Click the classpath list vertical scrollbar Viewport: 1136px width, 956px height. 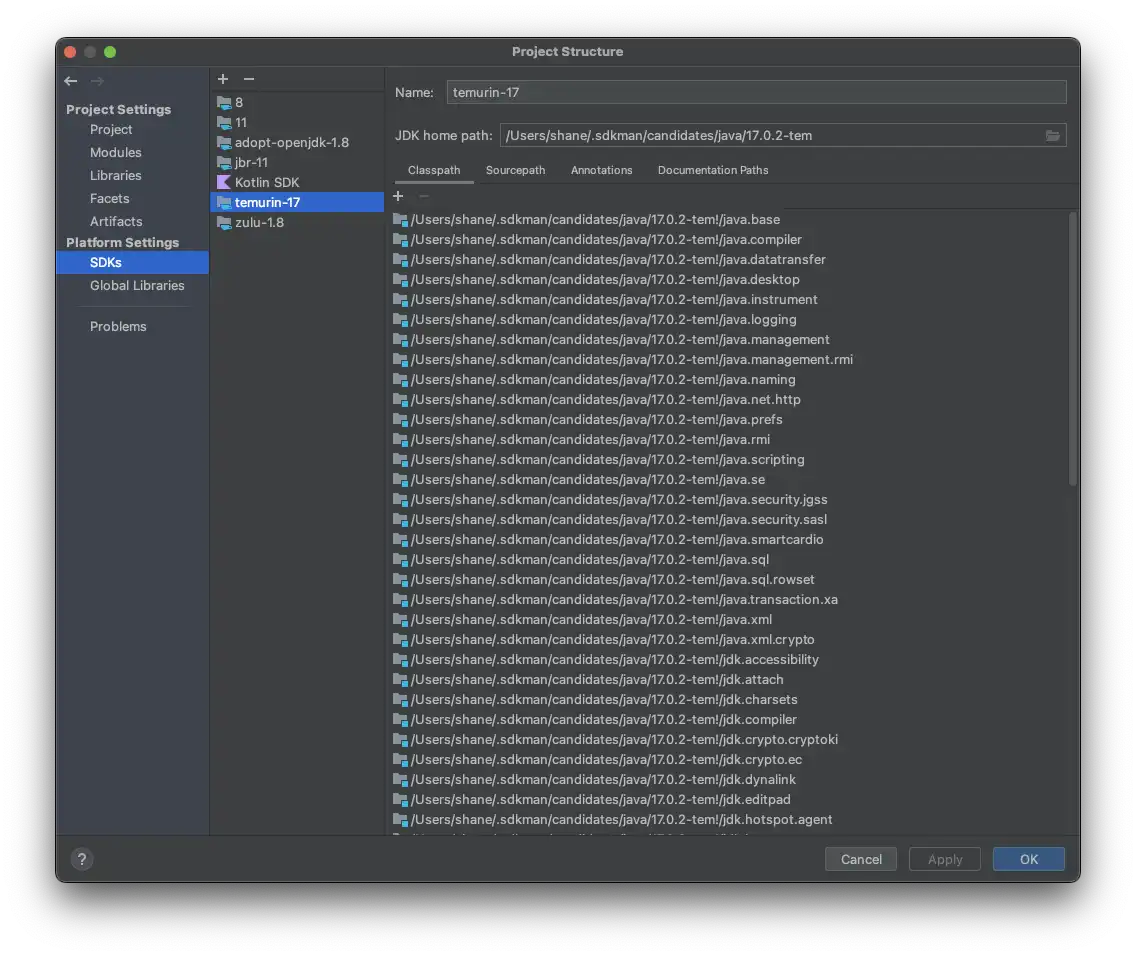click(1073, 348)
